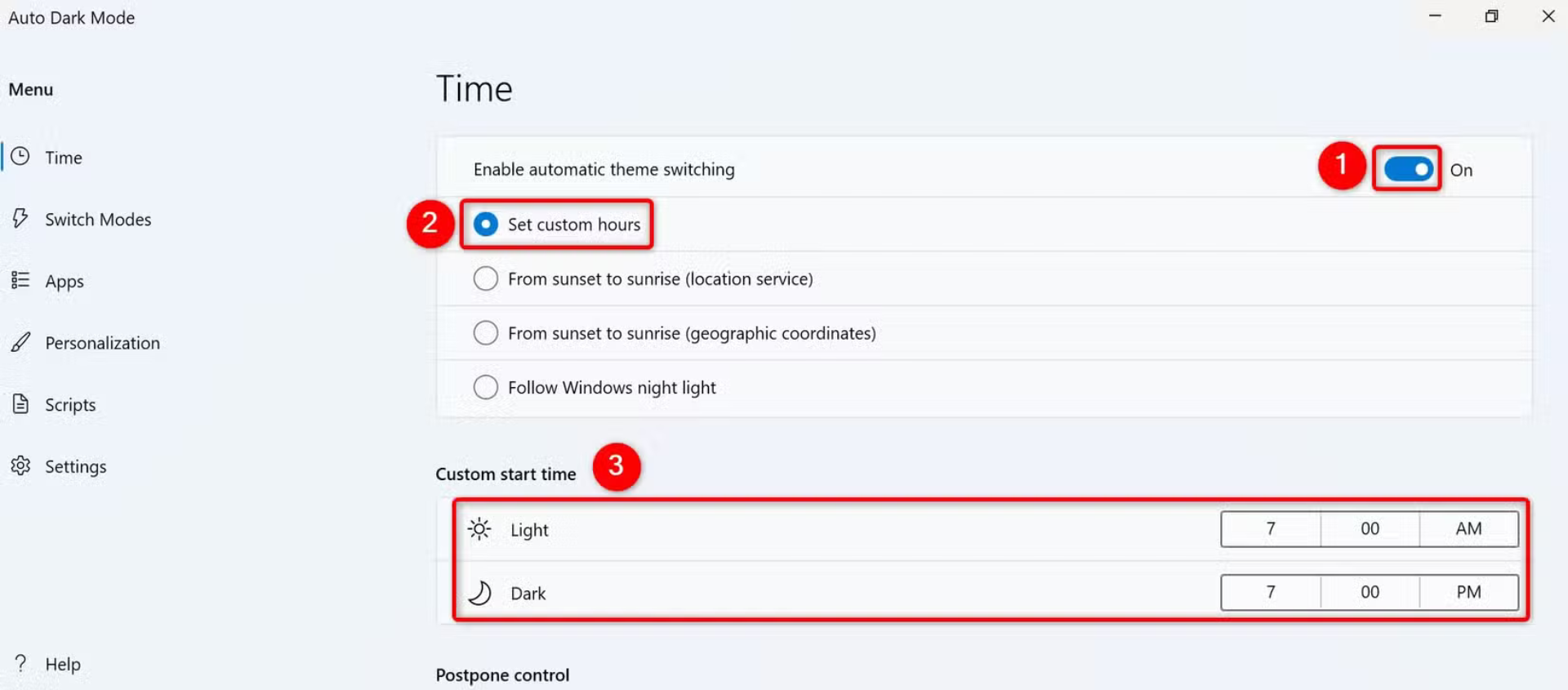
Task: Select From sunset to sunrise location service
Action: 486,278
